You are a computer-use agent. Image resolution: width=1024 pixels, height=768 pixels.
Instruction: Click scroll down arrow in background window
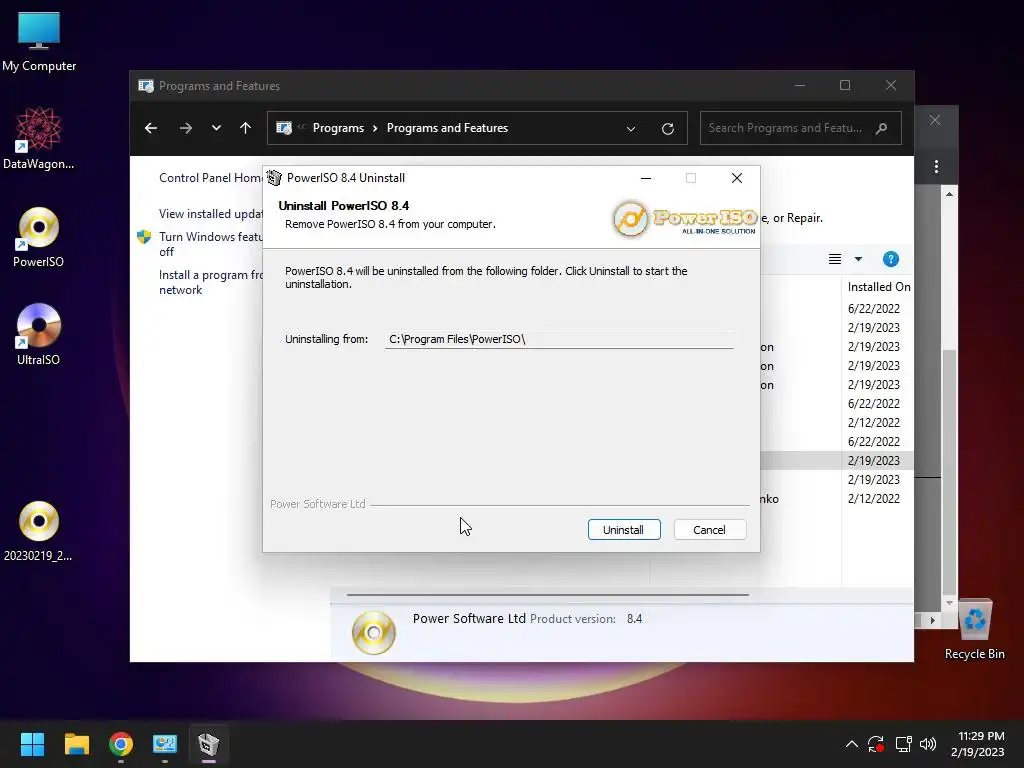click(950, 603)
